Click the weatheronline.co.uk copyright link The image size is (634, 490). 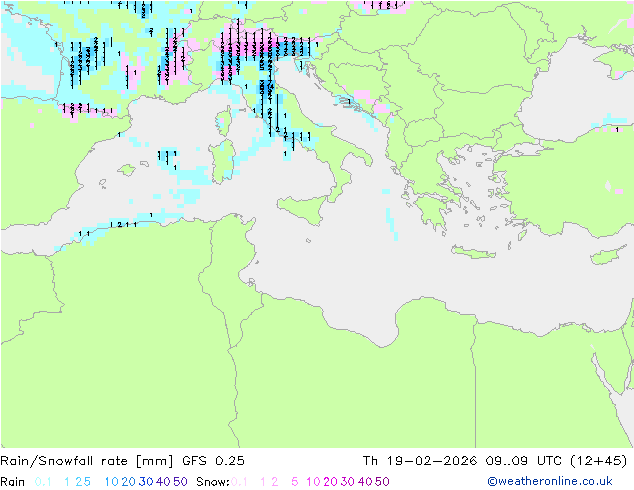(550, 481)
